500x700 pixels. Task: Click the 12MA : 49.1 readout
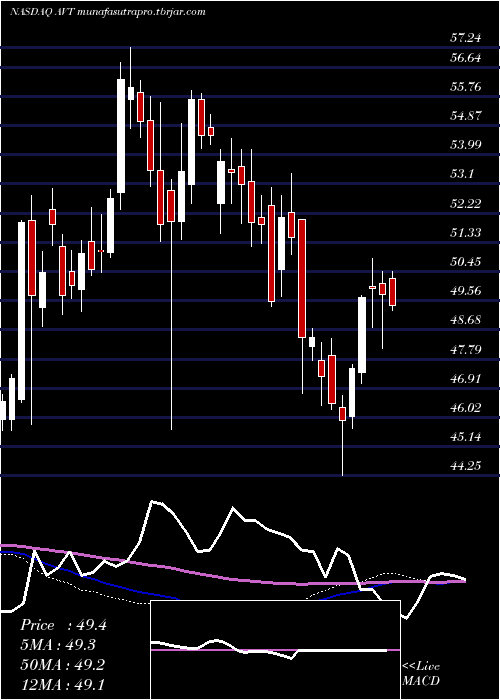63,684
